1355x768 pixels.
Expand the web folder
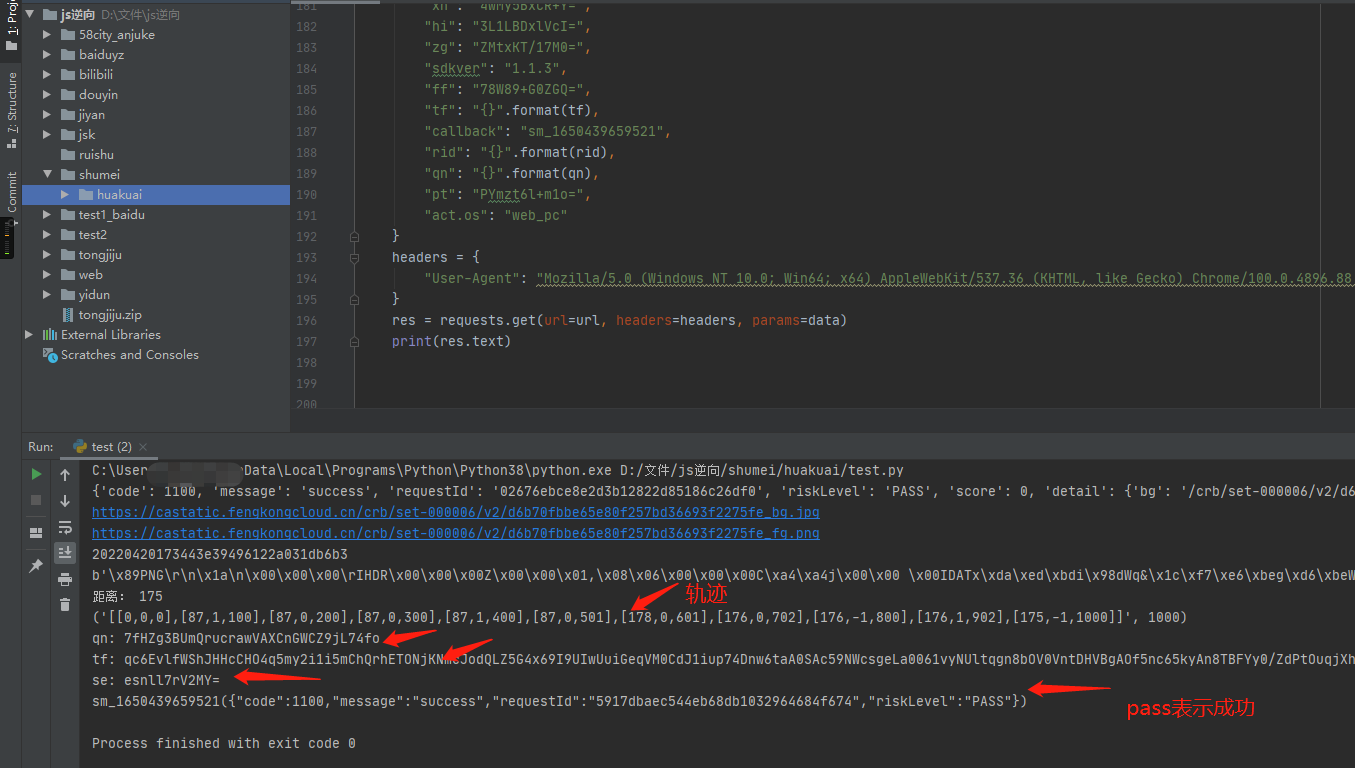pyautogui.click(x=47, y=275)
